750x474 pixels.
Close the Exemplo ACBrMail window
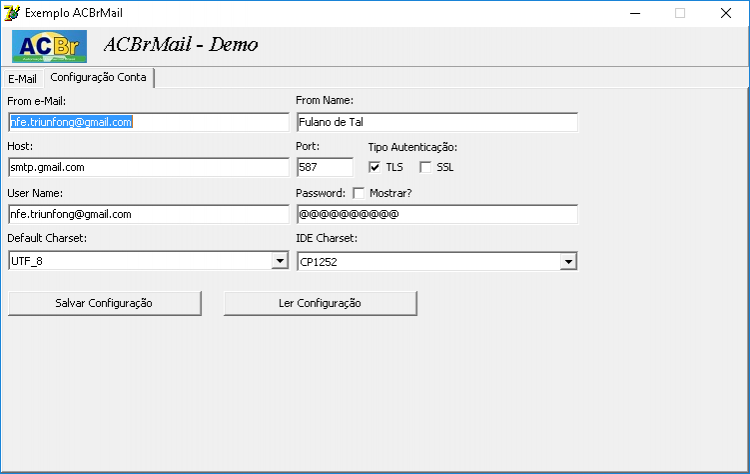pos(726,13)
